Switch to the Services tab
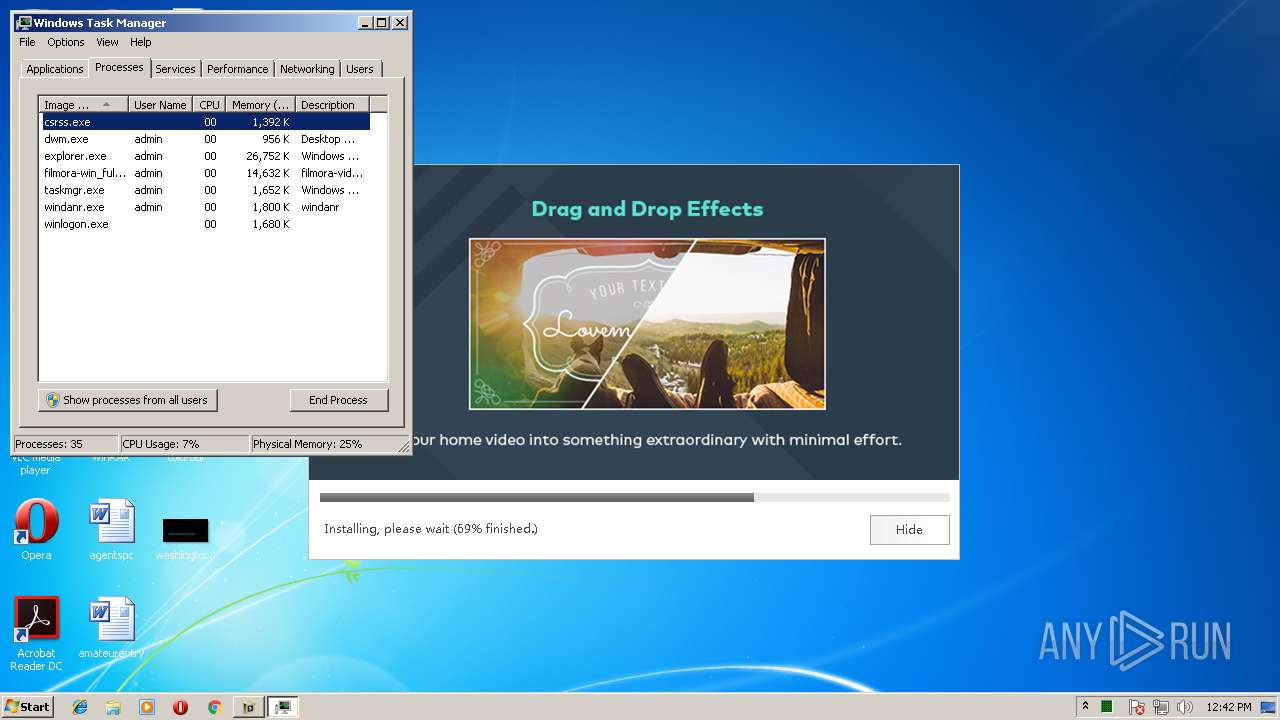This screenshot has width=1280, height=720. (175, 69)
